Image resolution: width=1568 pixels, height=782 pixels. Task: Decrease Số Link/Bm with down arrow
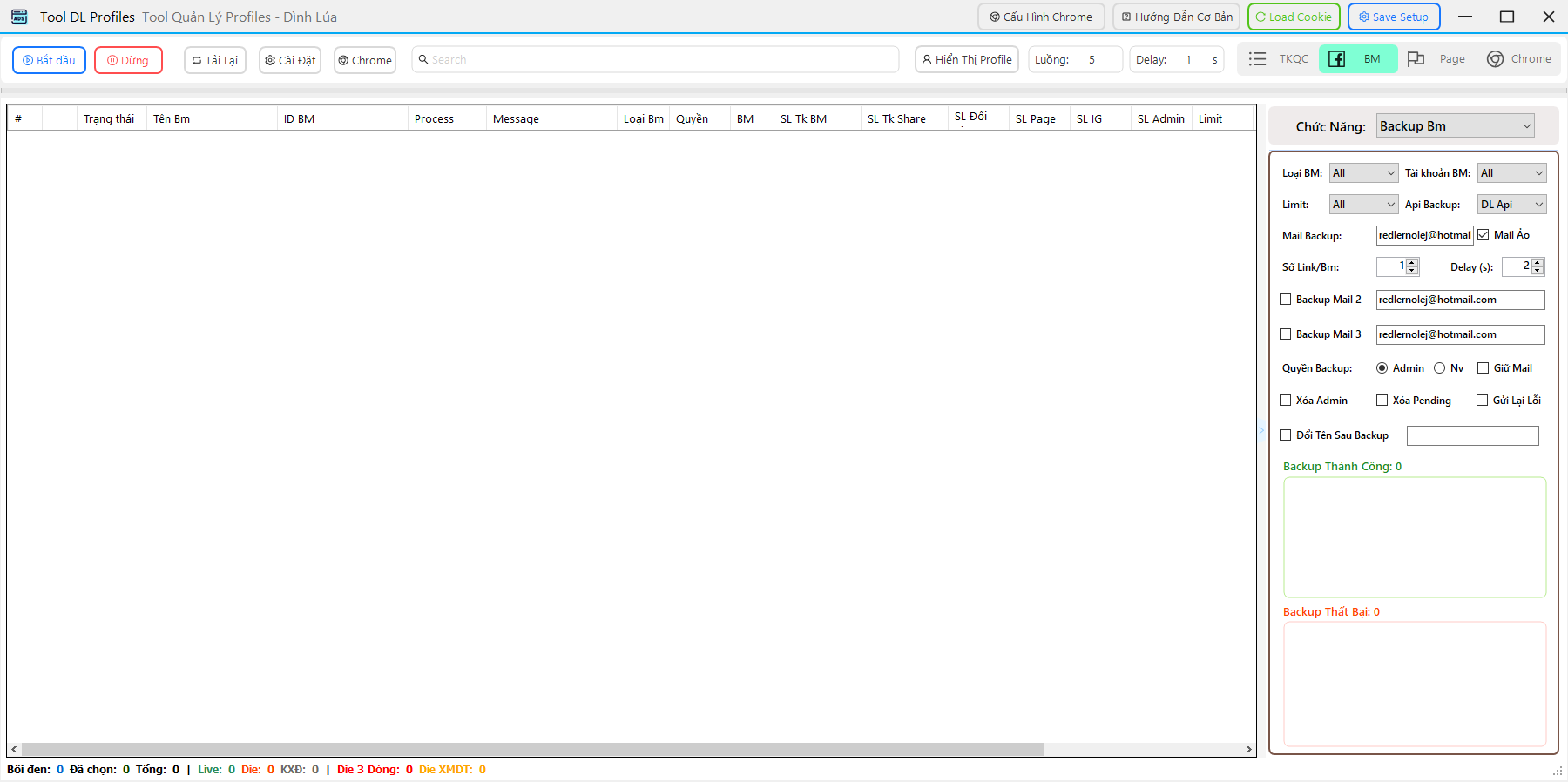click(x=1412, y=271)
